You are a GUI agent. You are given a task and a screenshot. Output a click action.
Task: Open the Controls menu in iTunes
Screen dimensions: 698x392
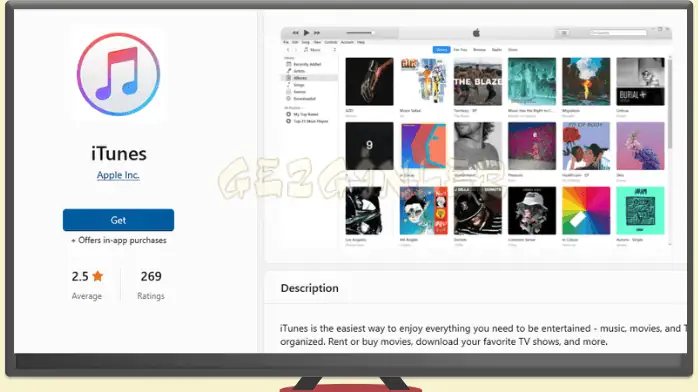331,42
